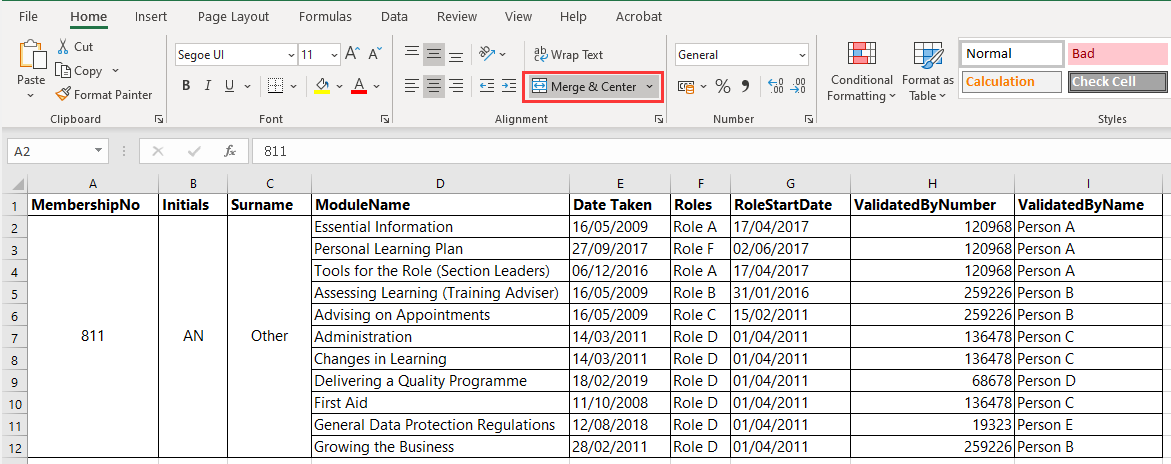Select cell Essential Information
Screen dimensions: 1171x464
(x=440, y=227)
